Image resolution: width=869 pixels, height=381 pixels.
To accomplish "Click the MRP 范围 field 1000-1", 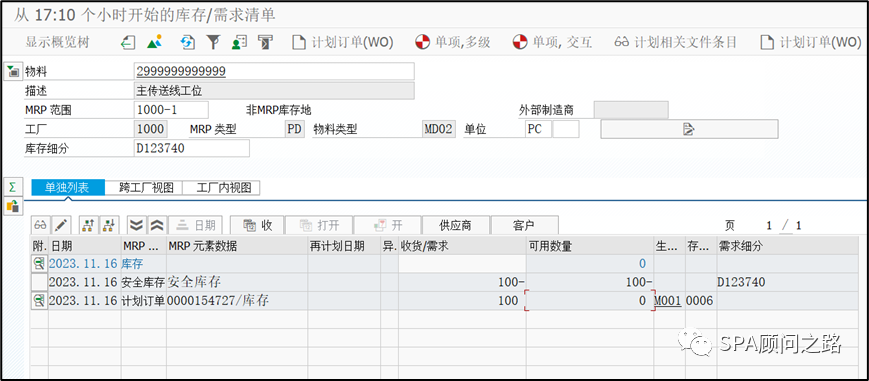I will pyautogui.click(x=171, y=110).
